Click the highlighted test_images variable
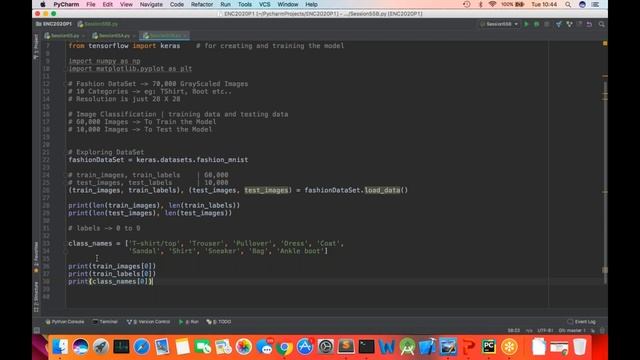This screenshot has width=640, height=360. (x=266, y=190)
